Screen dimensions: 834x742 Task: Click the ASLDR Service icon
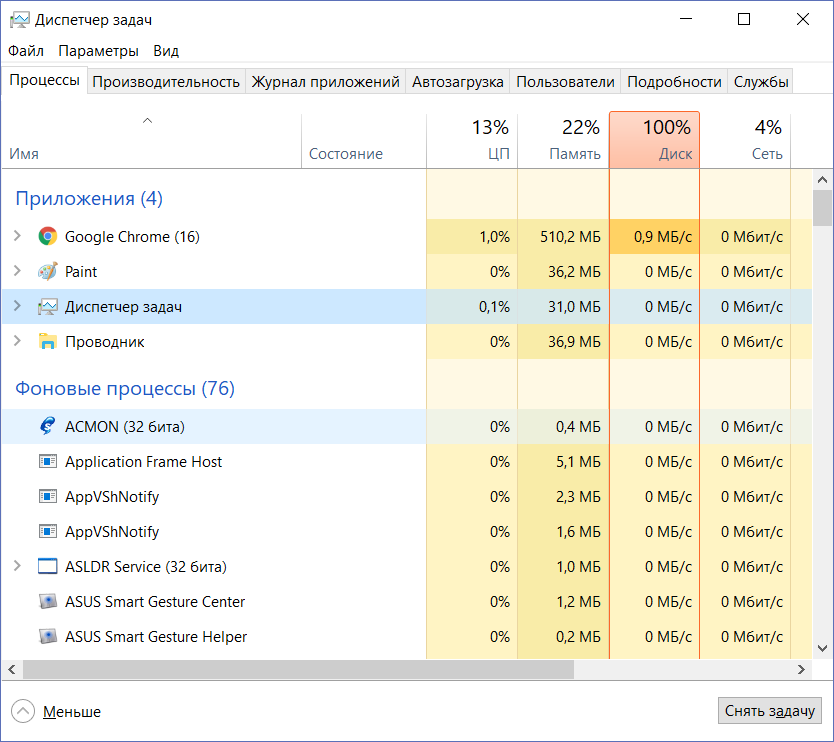(x=47, y=566)
